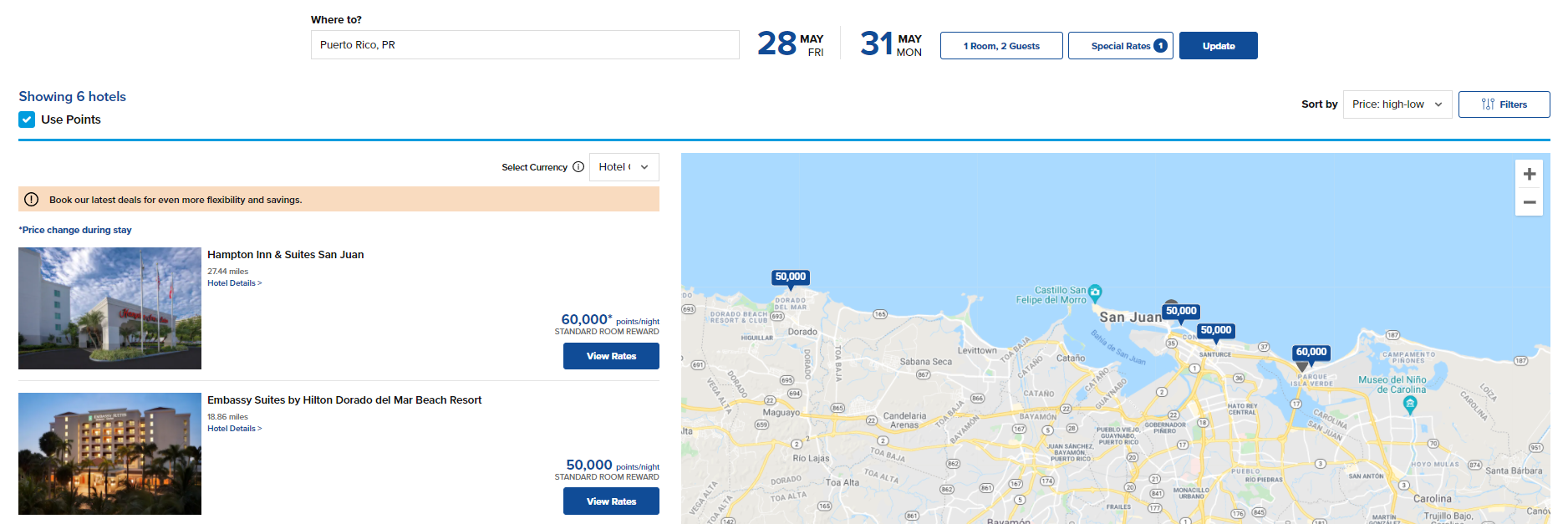Click the *Price change during stay note
Screen dimensions: 1568x524
(75, 230)
